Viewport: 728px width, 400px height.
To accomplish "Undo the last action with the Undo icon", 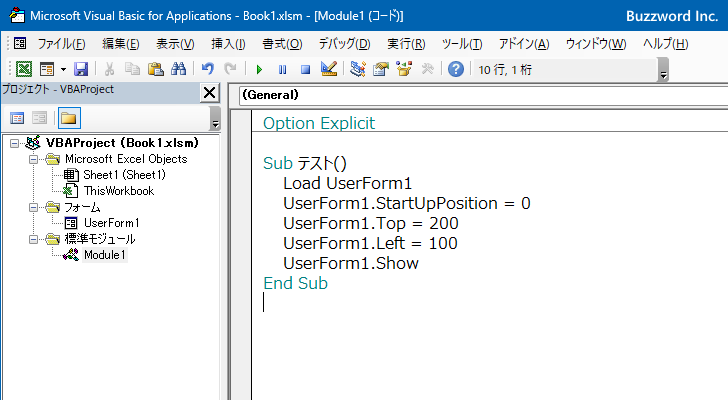I will tap(208, 69).
